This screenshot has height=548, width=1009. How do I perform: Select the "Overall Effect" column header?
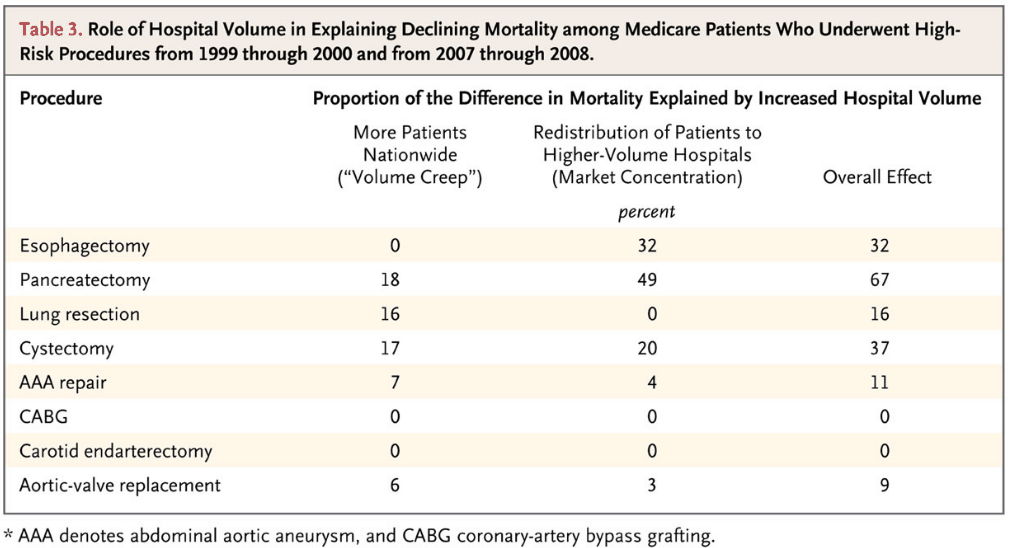coord(877,177)
